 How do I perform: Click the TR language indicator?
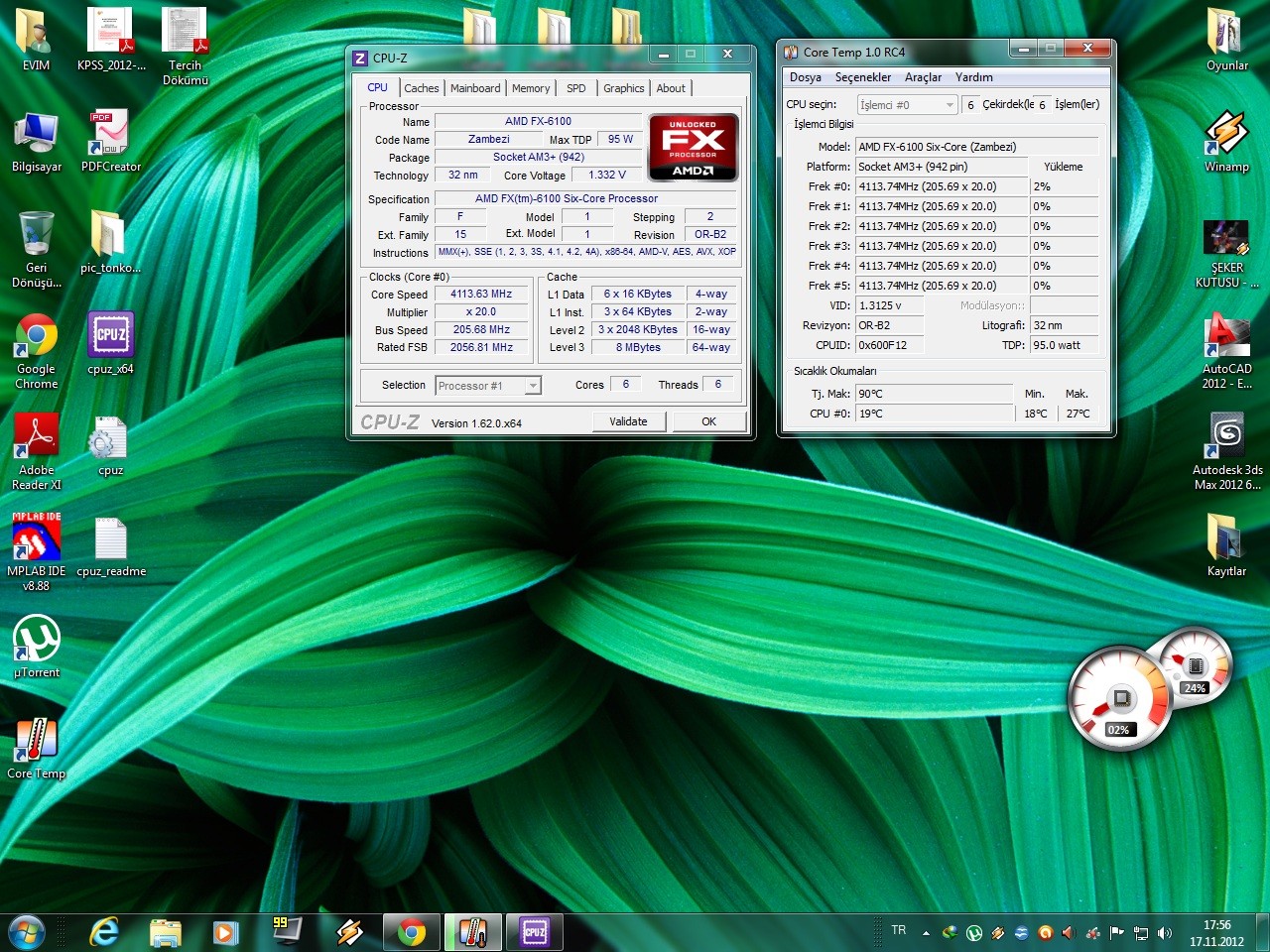899,930
